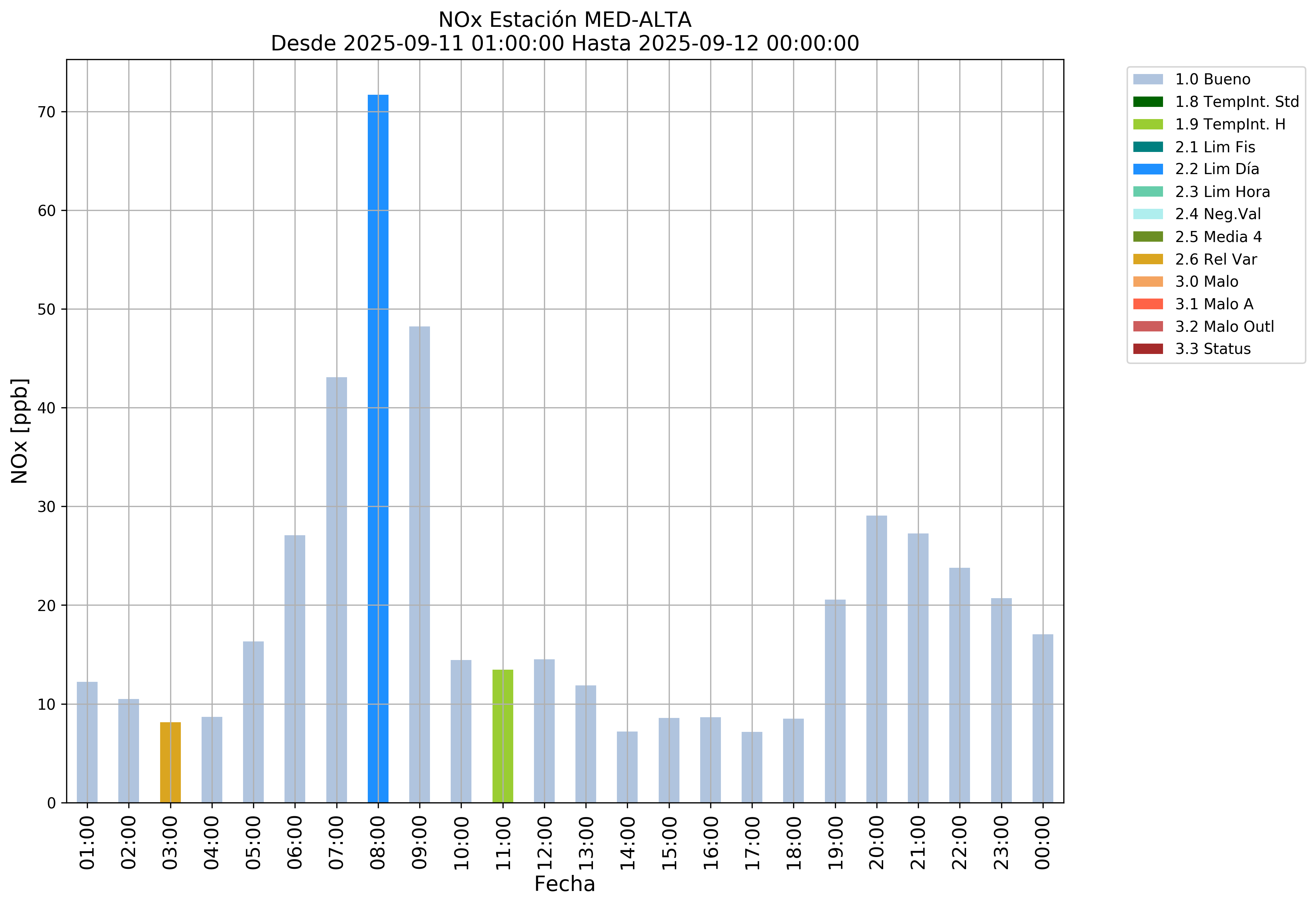Click the golden bar at 03:00
Viewport: 1316px width, 906px height.
[x=170, y=762]
